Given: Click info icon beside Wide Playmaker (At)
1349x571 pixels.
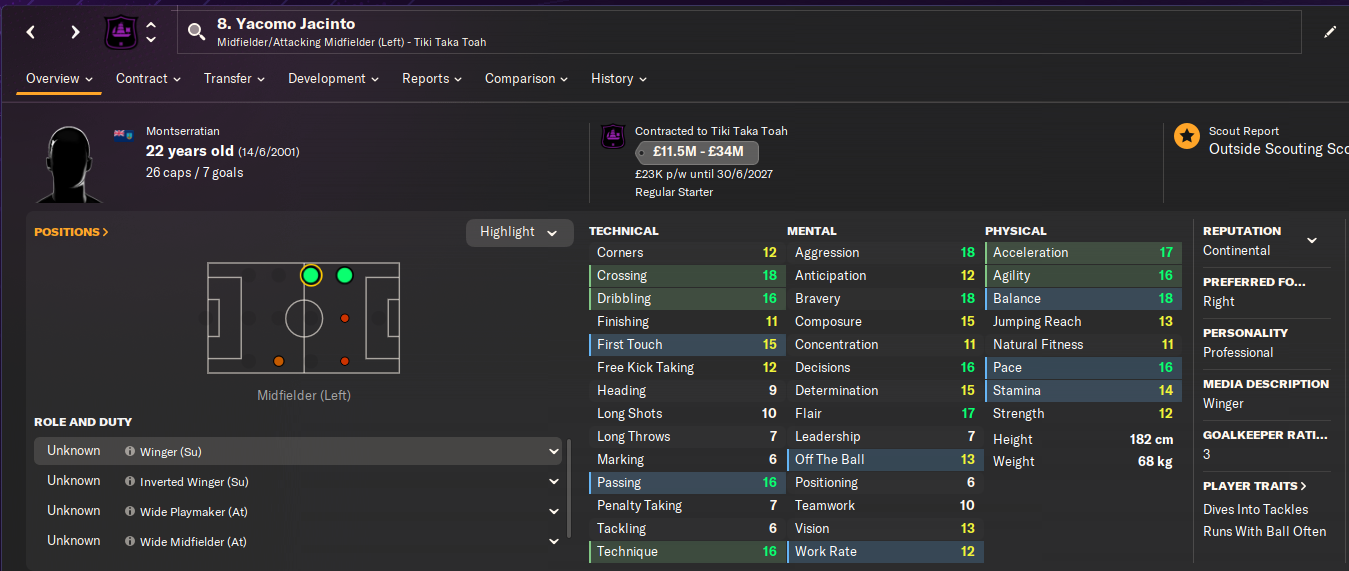Looking at the screenshot, I should click(x=130, y=512).
